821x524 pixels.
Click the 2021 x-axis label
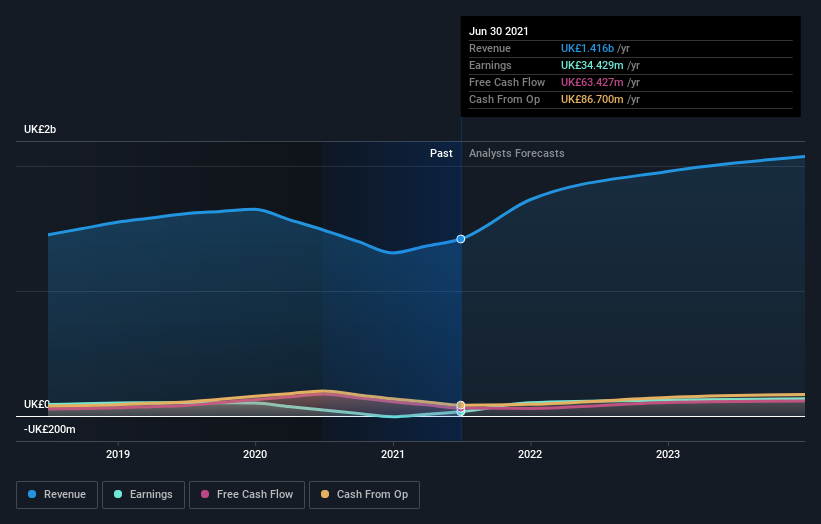tap(393, 454)
